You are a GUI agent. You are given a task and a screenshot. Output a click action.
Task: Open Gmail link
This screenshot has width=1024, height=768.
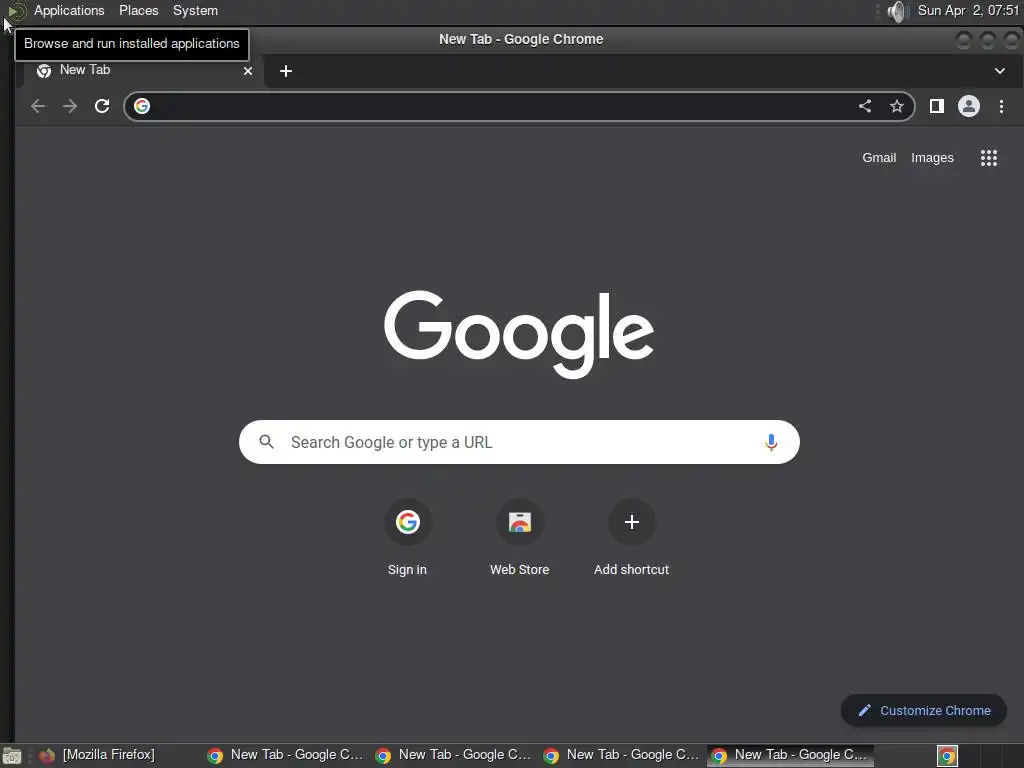coord(879,157)
